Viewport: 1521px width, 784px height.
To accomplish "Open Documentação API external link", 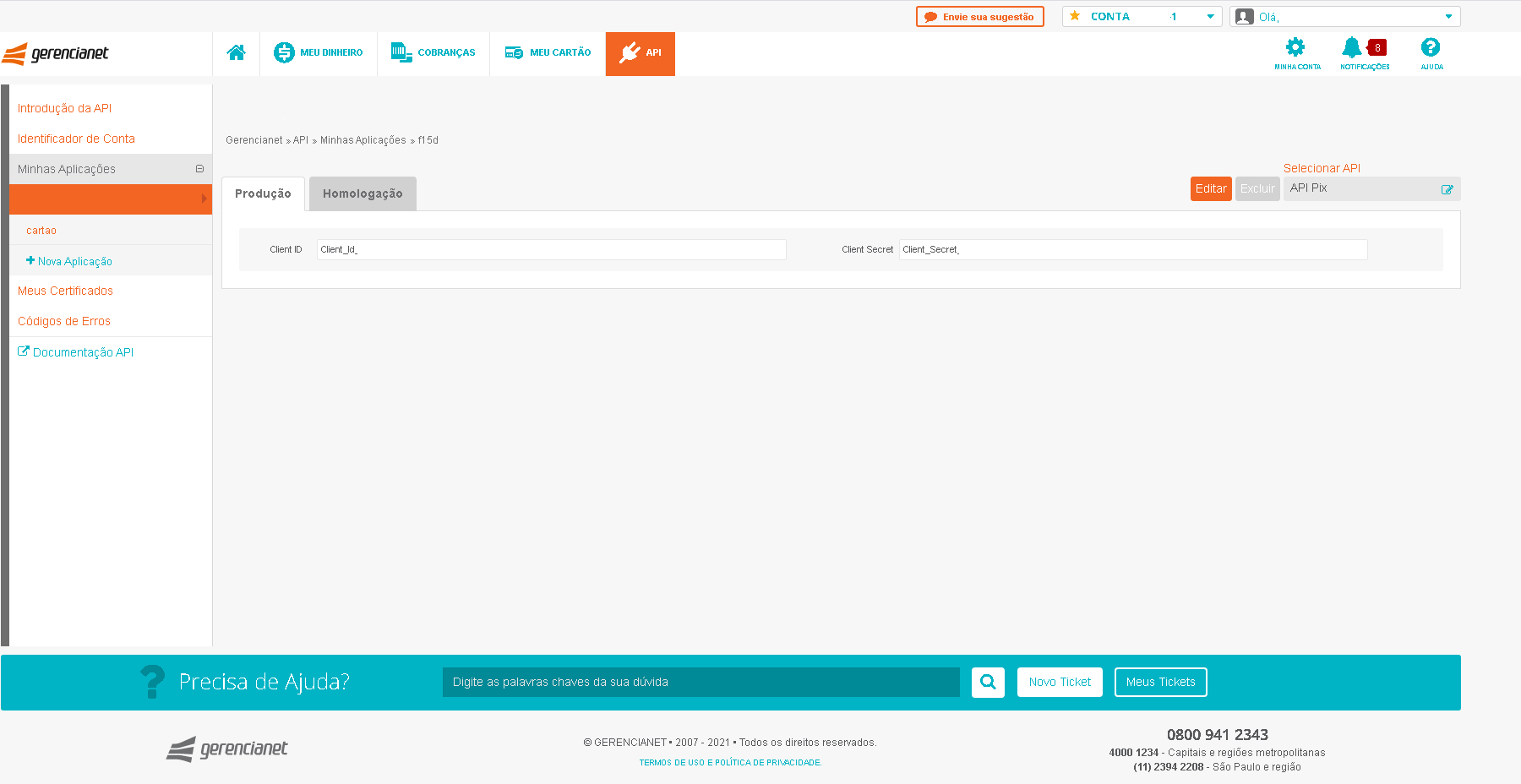I will pos(76,352).
